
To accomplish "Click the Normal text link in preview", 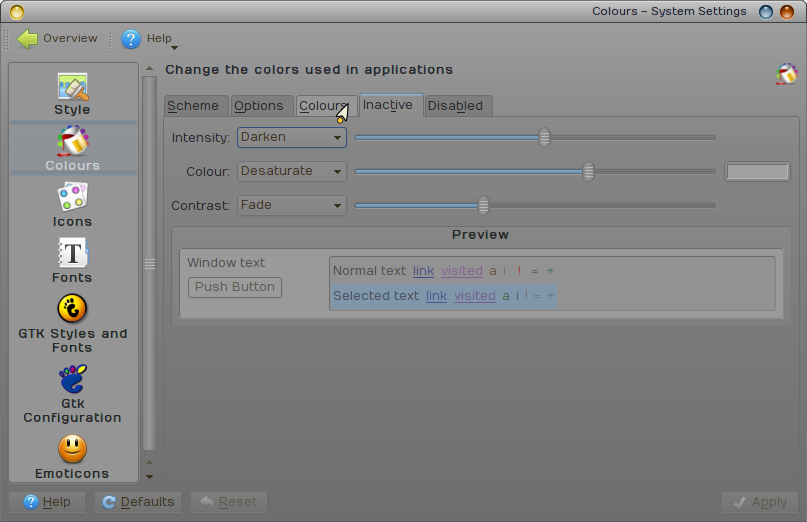I will (x=424, y=271).
